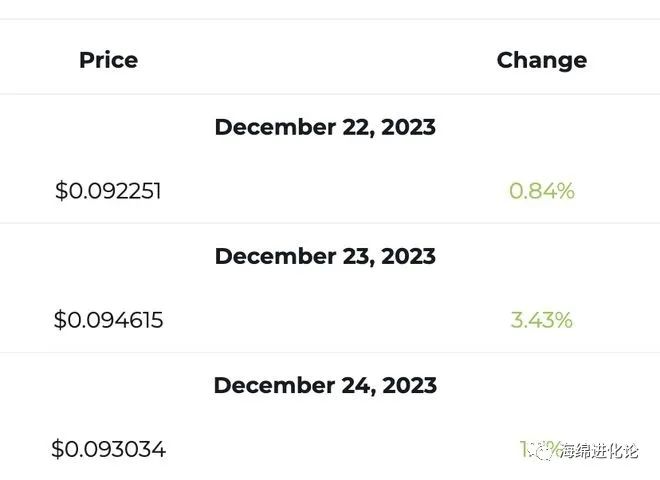
Task: Click the green 3.43% change value
Action: click(541, 320)
